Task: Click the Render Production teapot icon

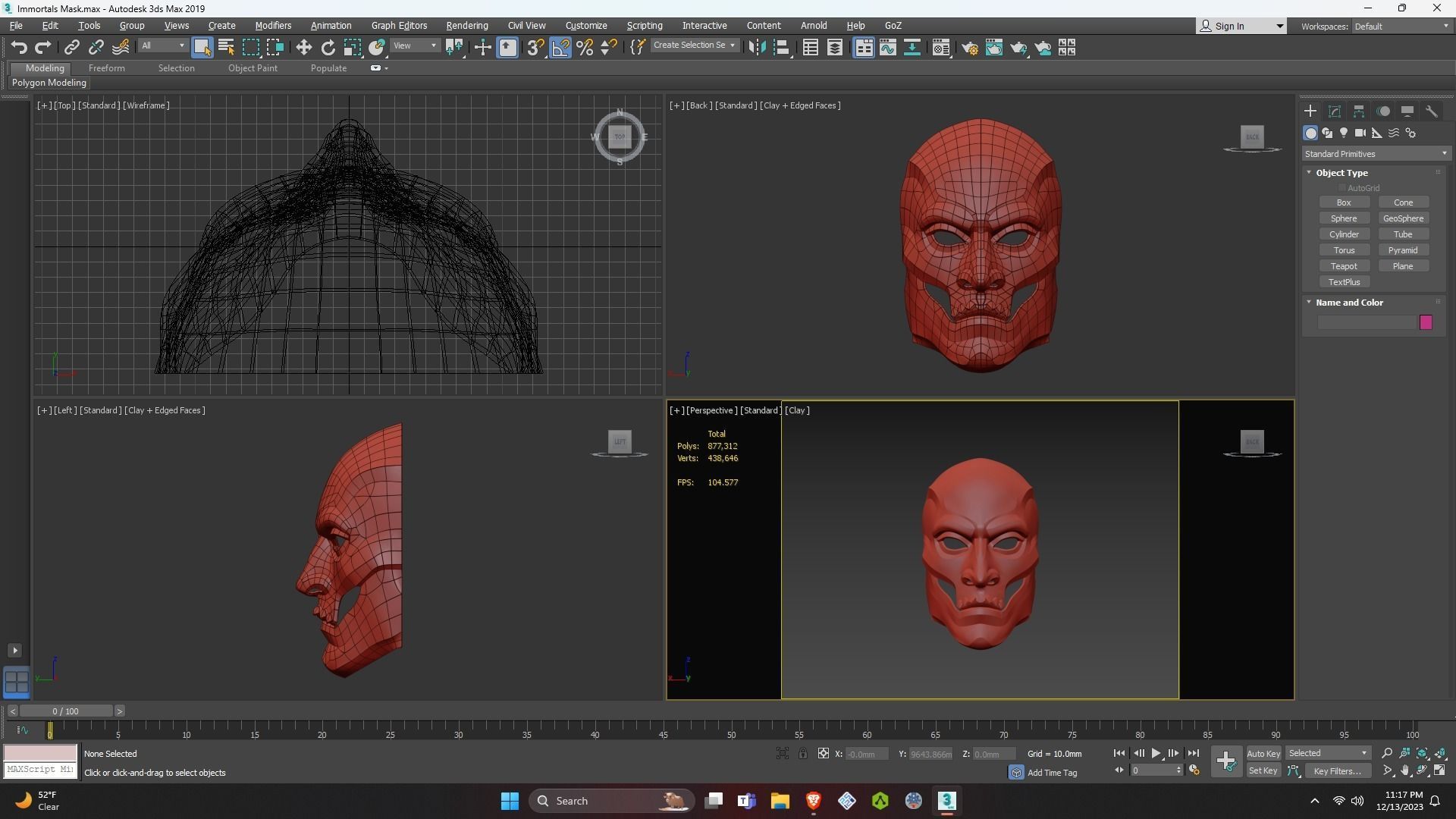Action: pyautogui.click(x=1018, y=48)
